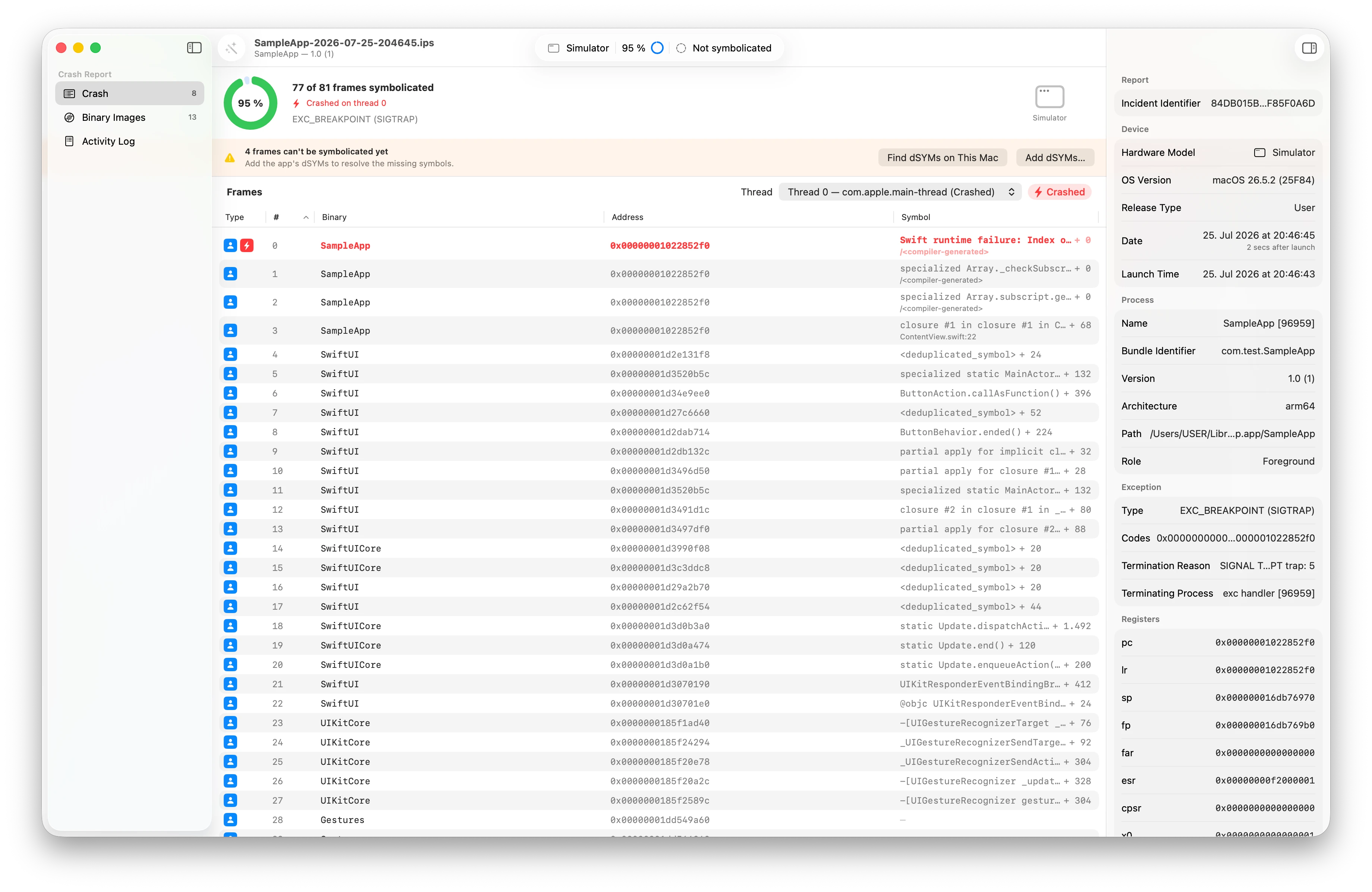
Task: Click the type icon on frame 3
Action: pos(230,330)
